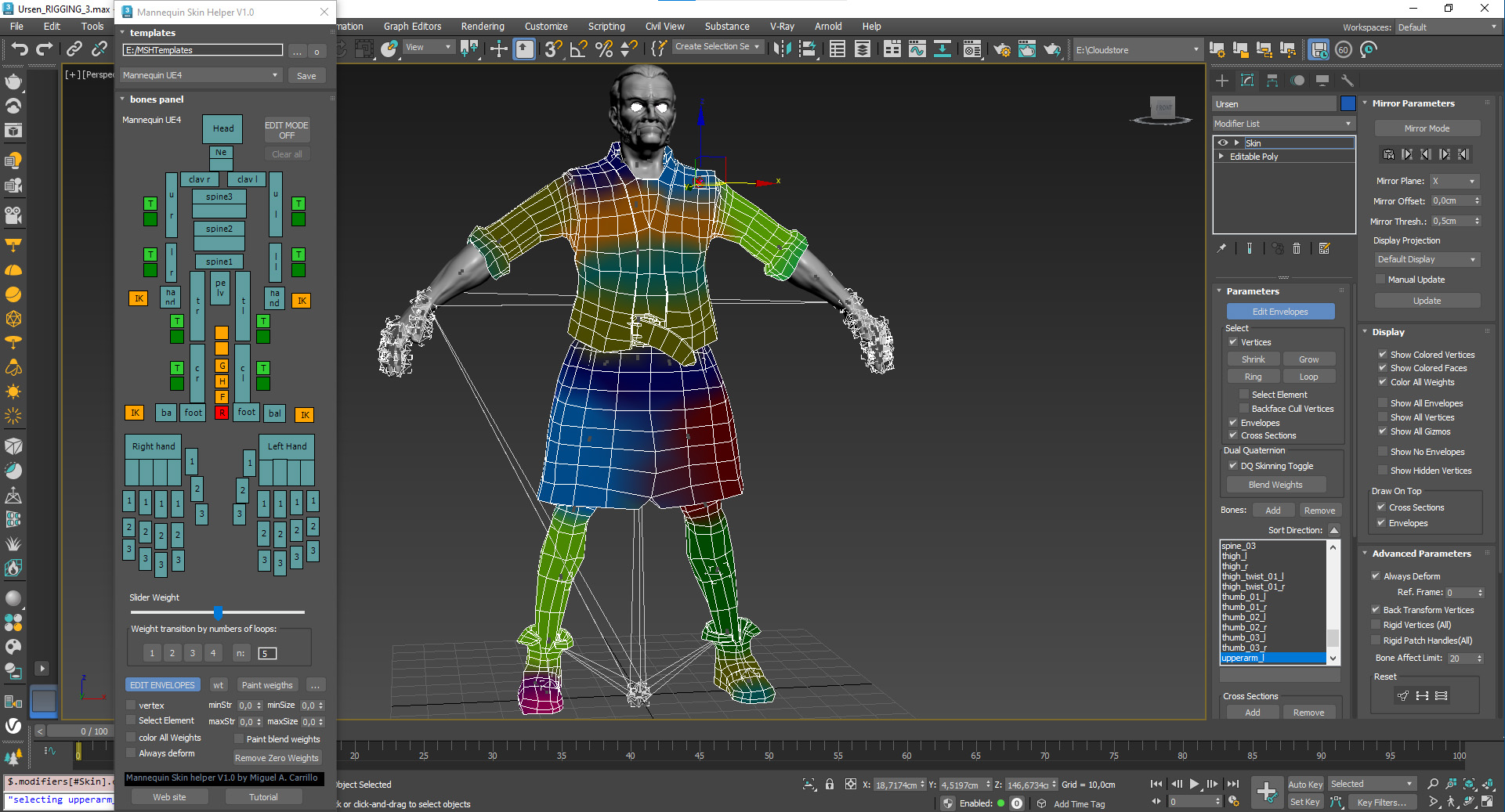Click the Curve Editor toolbar icon
The height and width of the screenshot is (812, 1505).
click(x=917, y=49)
